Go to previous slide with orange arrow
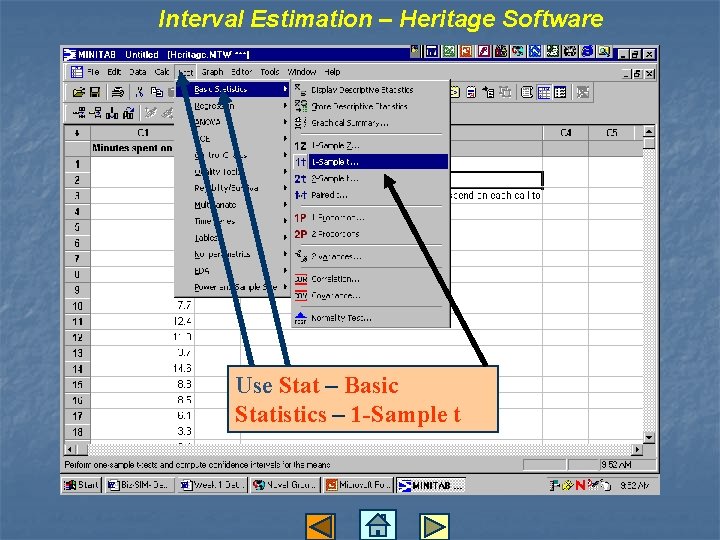Viewport: 720px width, 540px height. click(320, 527)
